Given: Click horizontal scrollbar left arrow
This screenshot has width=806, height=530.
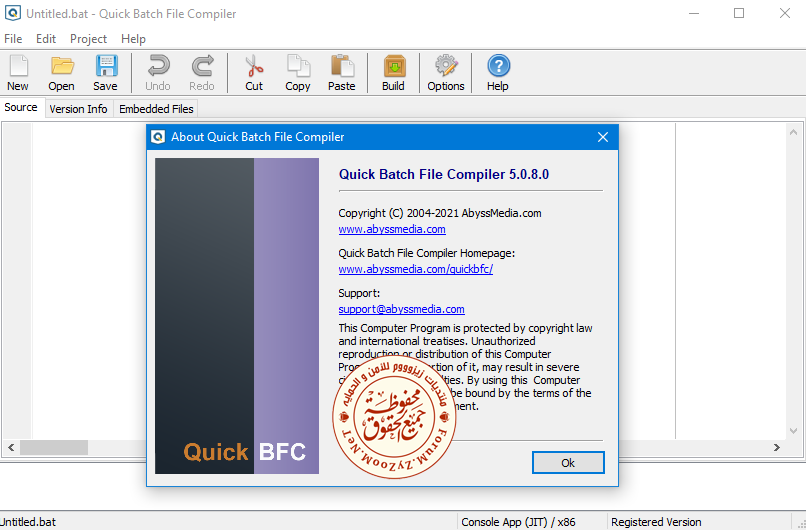Looking at the screenshot, I should tap(11, 447).
